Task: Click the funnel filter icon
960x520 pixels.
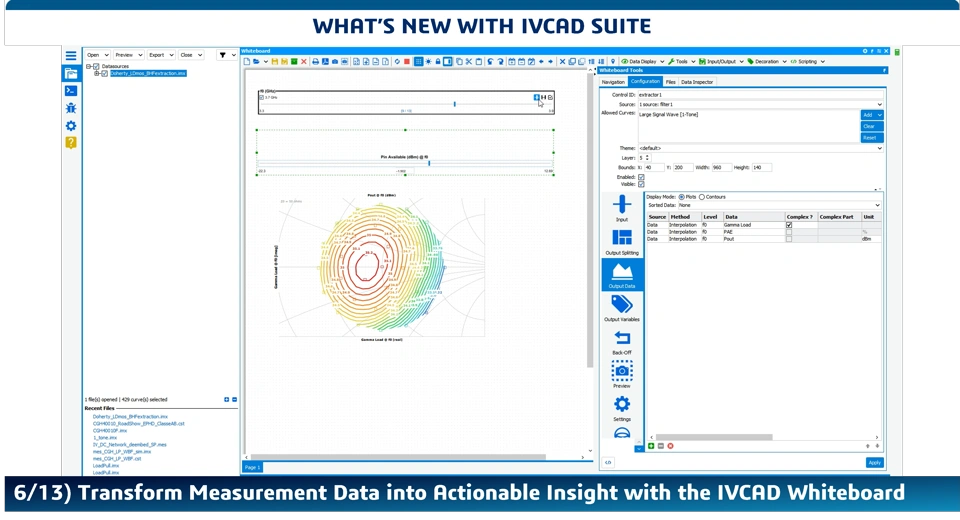Action: point(223,55)
